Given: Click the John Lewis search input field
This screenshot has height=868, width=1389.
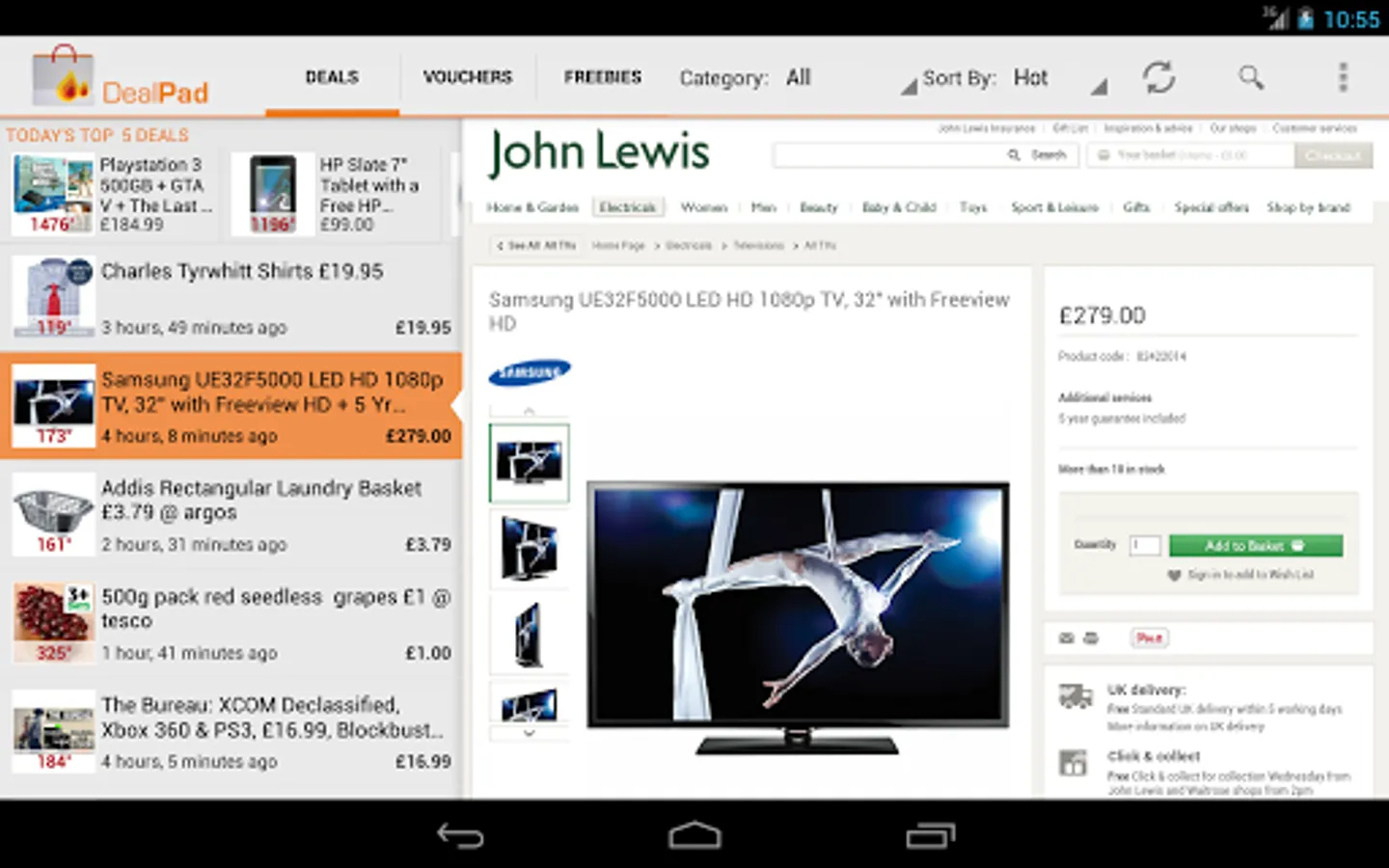Looking at the screenshot, I should point(887,154).
